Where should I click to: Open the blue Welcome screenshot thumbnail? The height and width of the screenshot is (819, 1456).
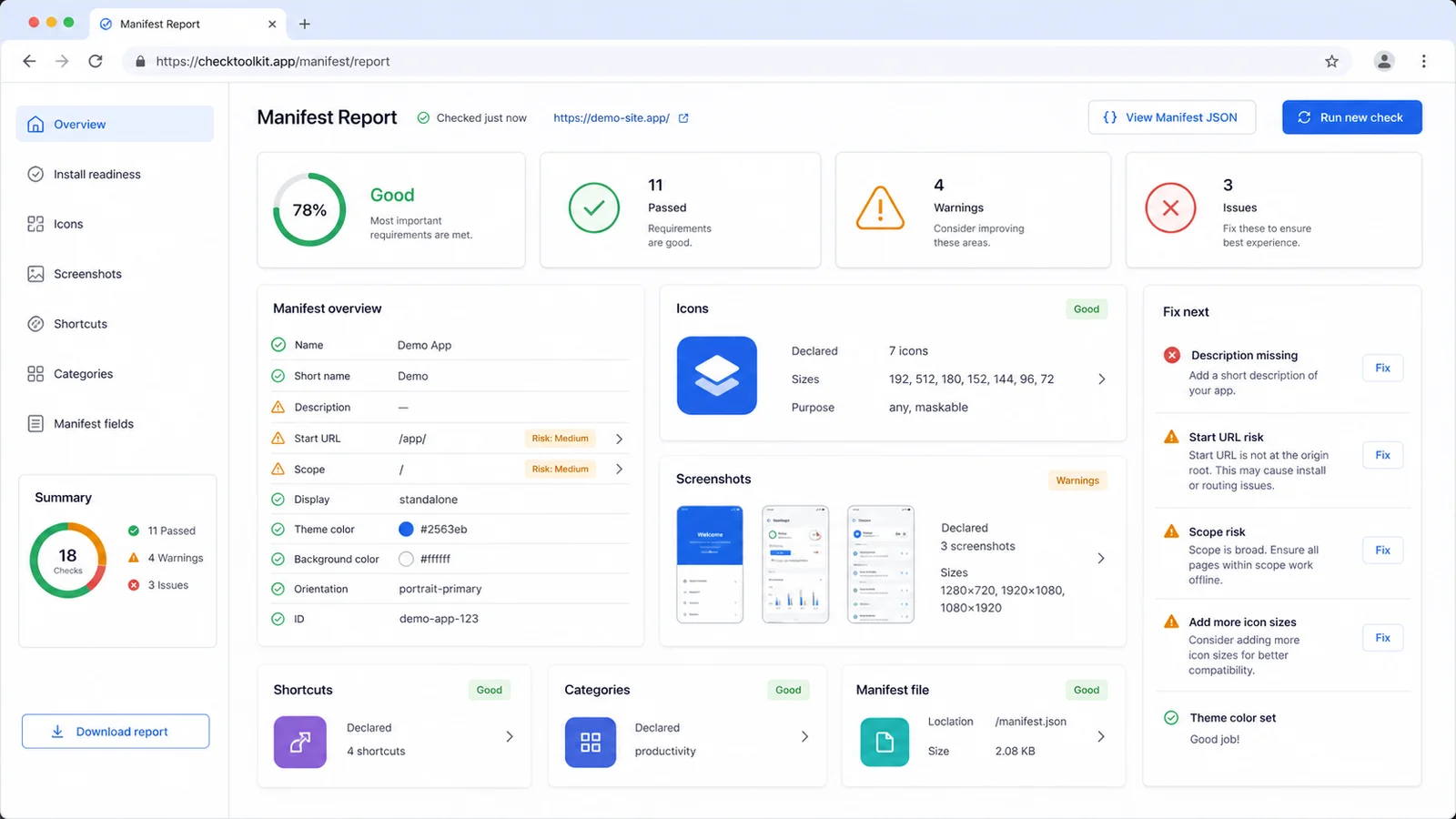[x=710, y=564]
